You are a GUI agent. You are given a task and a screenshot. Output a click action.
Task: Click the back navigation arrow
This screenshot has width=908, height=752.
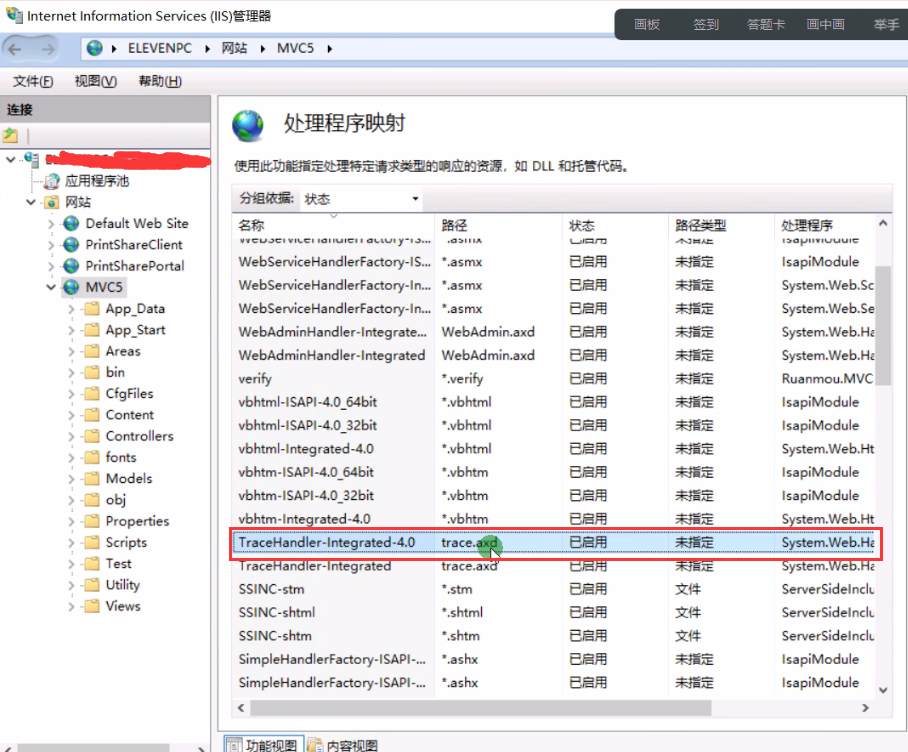pyautogui.click(x=15, y=49)
